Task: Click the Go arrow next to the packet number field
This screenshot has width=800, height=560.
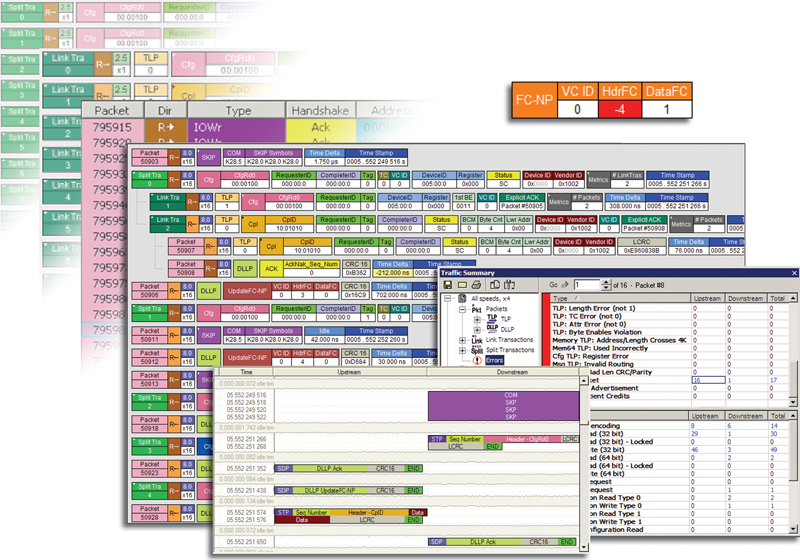Action: tap(565, 285)
